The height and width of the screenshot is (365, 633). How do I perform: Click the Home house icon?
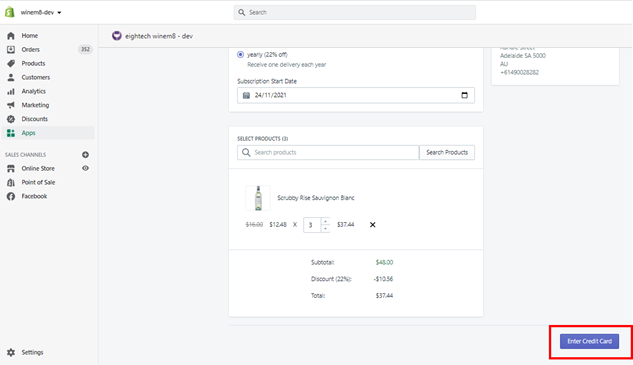11,36
